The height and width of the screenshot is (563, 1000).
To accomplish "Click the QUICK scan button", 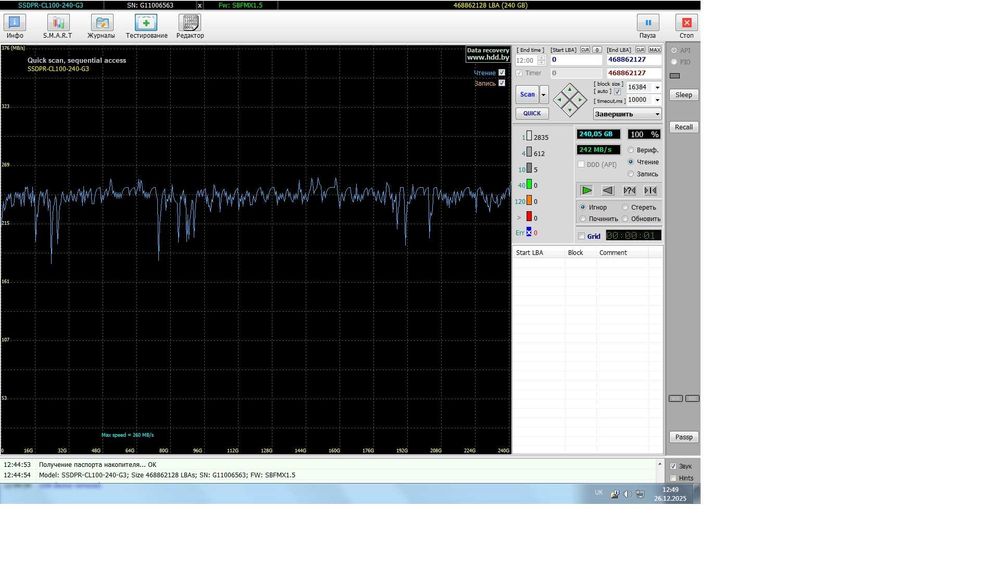I will [532, 113].
